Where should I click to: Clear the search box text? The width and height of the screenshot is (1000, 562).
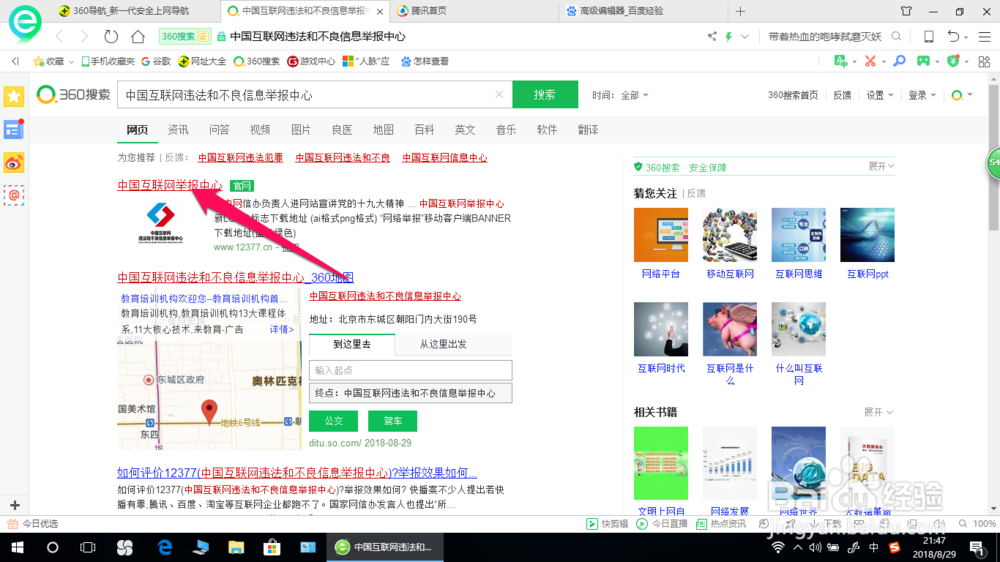click(x=499, y=94)
